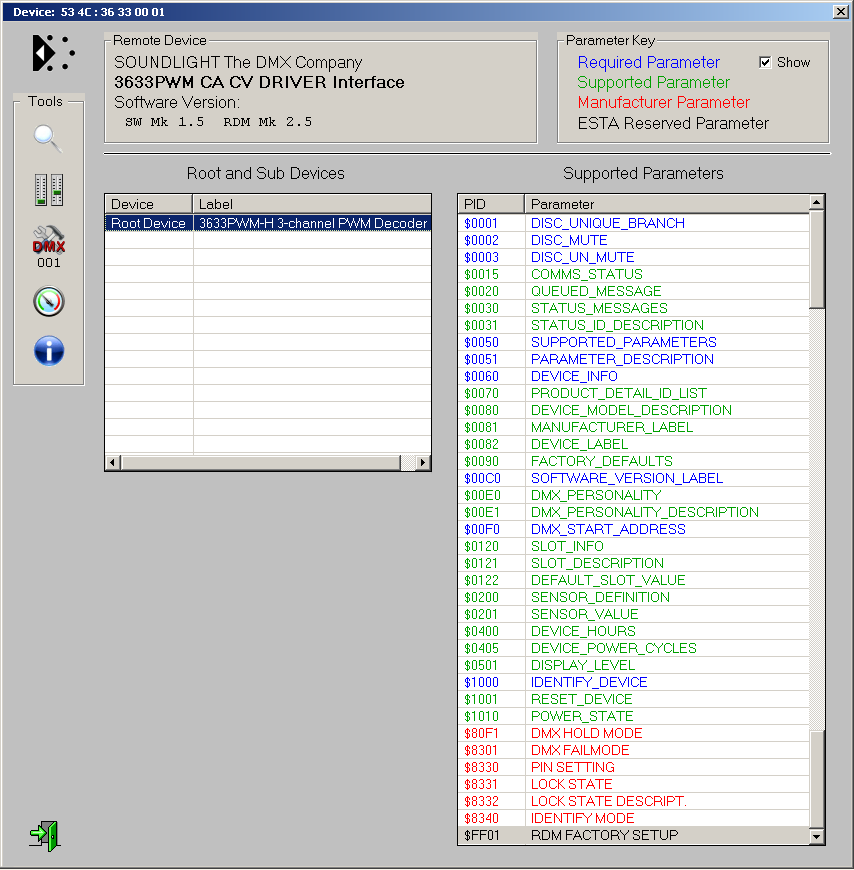Toggle the Show parameter key checkbox

tap(765, 62)
